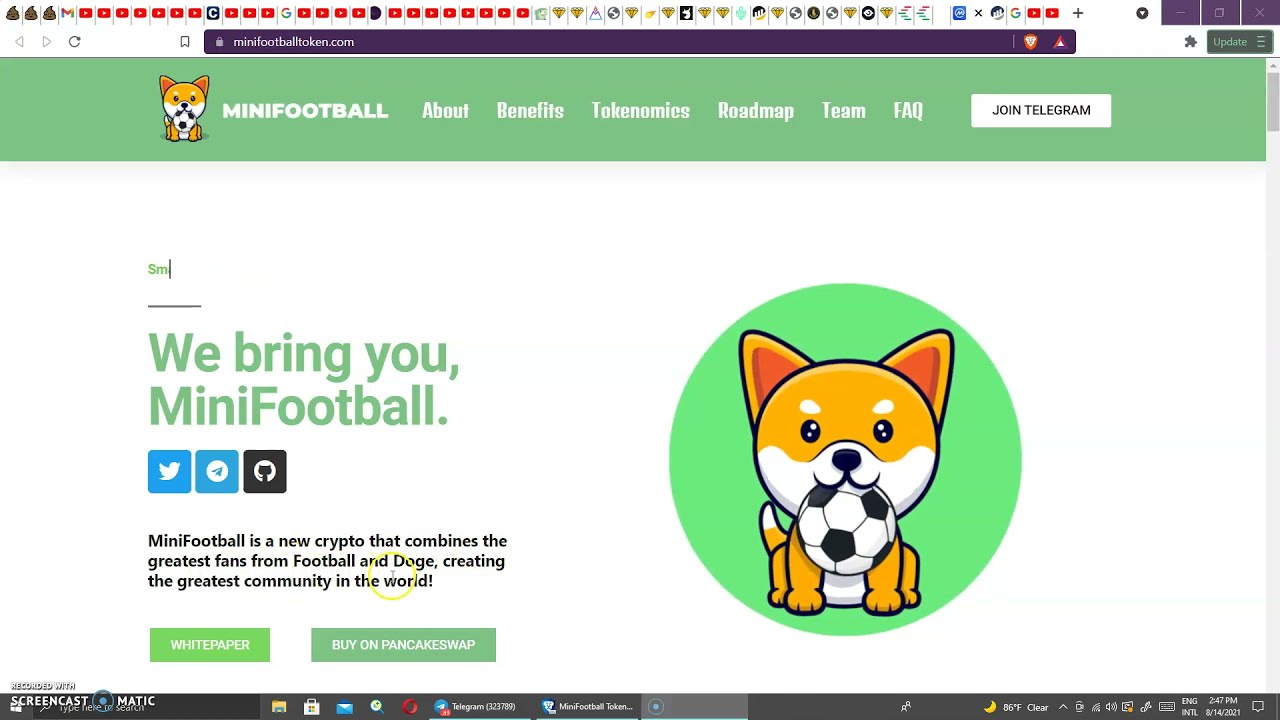The width and height of the screenshot is (1280, 720).
Task: Open Brave Shields lion icon
Action: tap(1031, 42)
